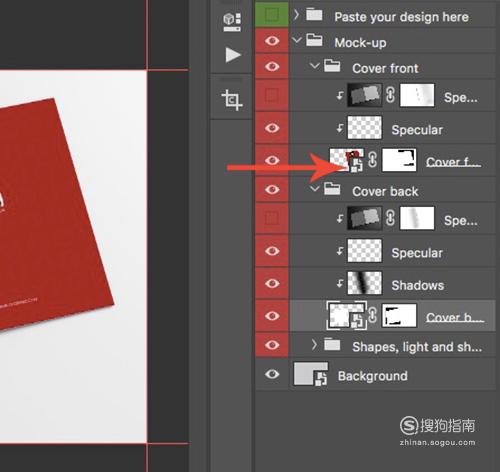Select the Cover b... layer mask thumbnail
The width and height of the screenshot is (500, 472).
pyautogui.click(x=399, y=315)
